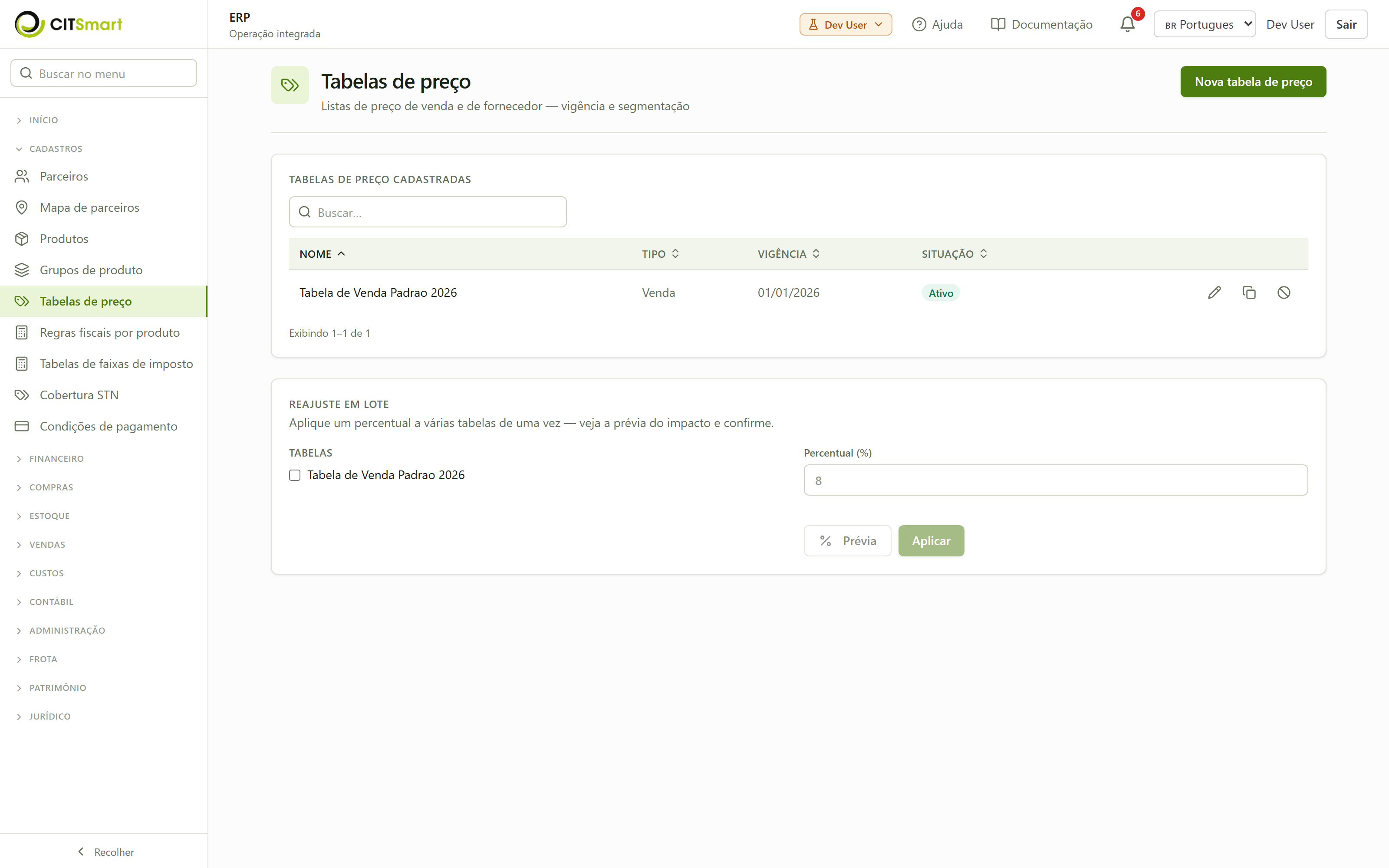Click the Produtos box icon
This screenshot has width=1389, height=868.
click(x=22, y=239)
